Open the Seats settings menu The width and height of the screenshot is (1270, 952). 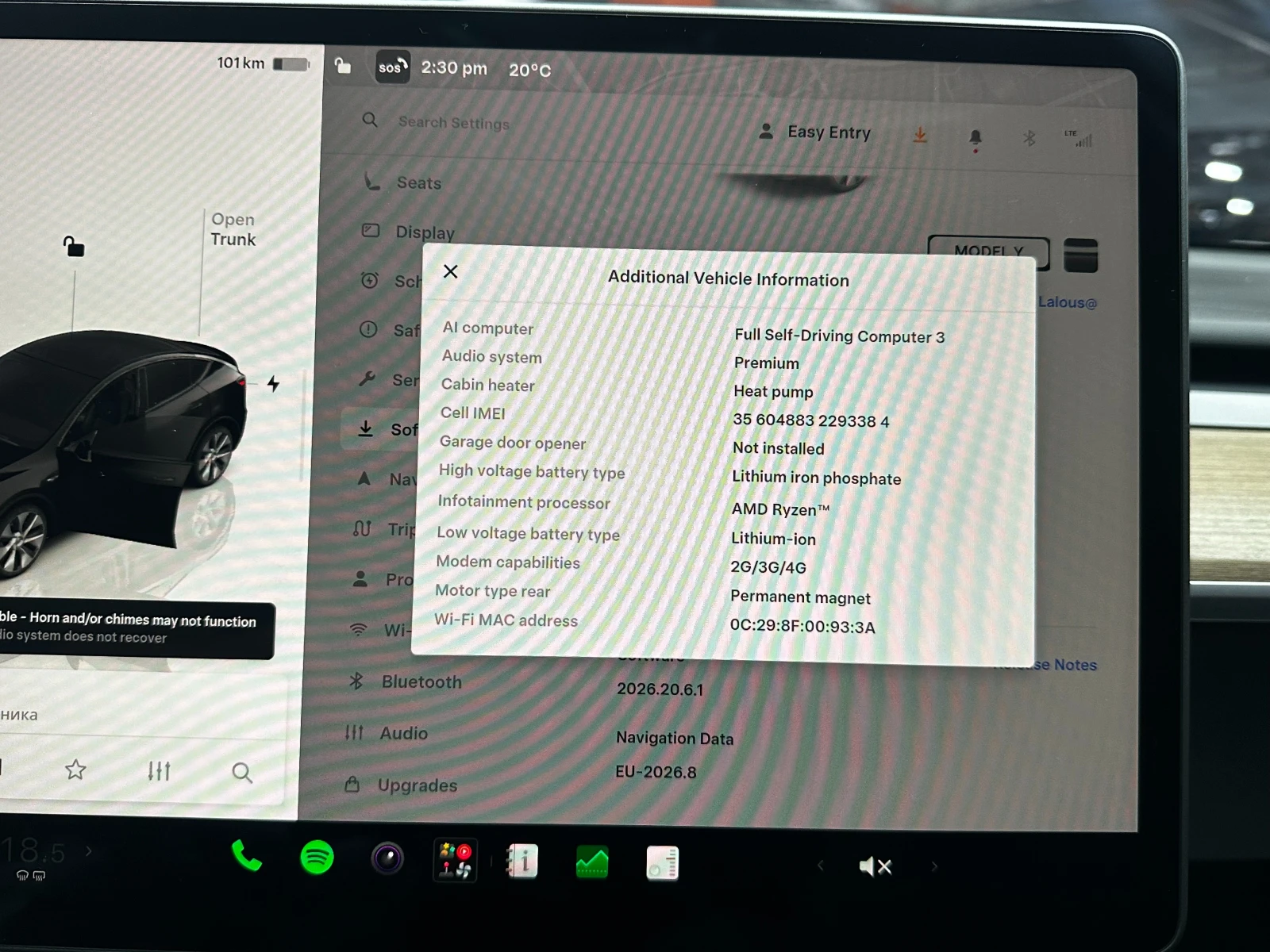coord(402,182)
